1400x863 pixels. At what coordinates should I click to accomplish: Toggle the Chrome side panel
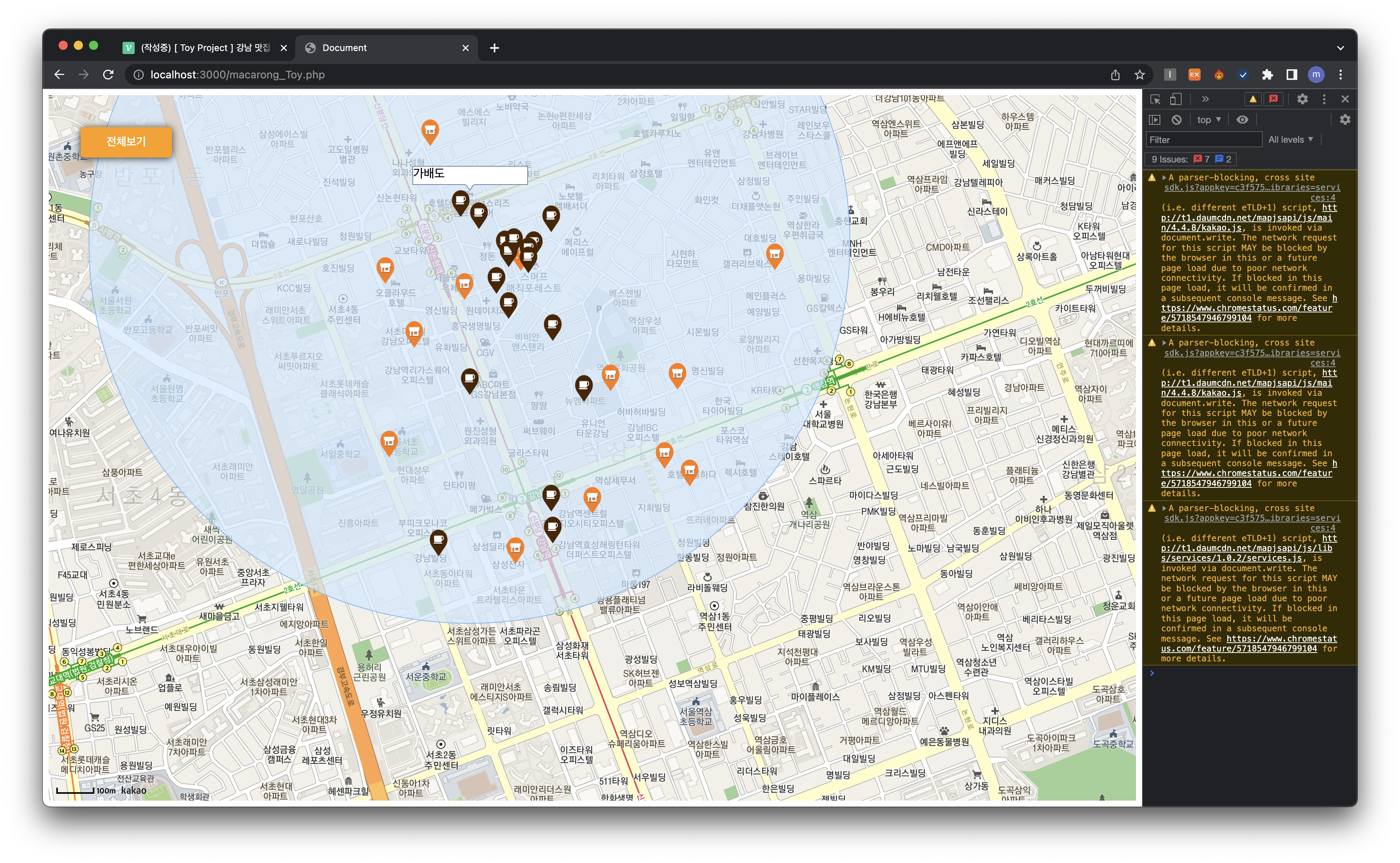1292,75
